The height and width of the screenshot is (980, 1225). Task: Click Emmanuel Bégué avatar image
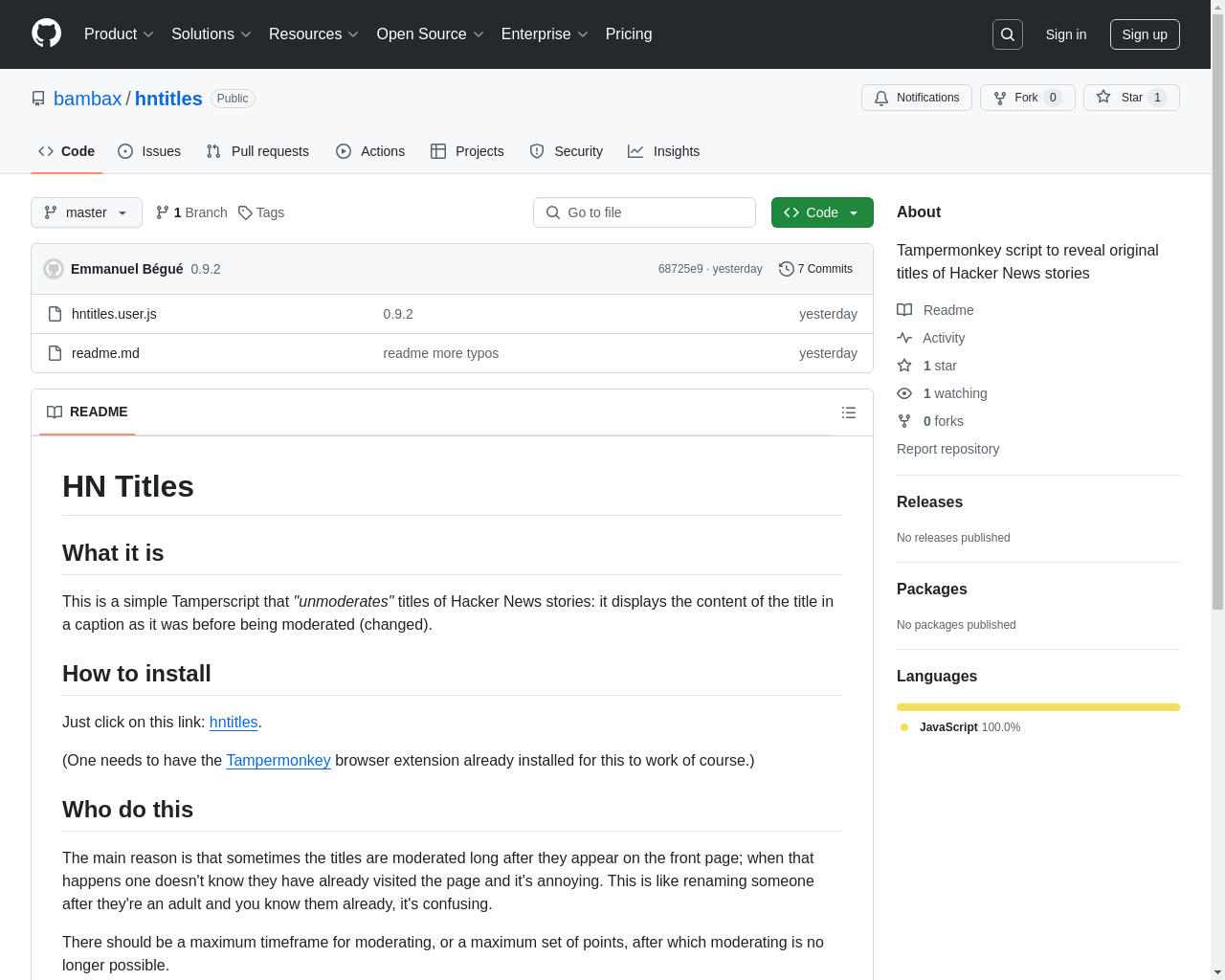point(54,269)
